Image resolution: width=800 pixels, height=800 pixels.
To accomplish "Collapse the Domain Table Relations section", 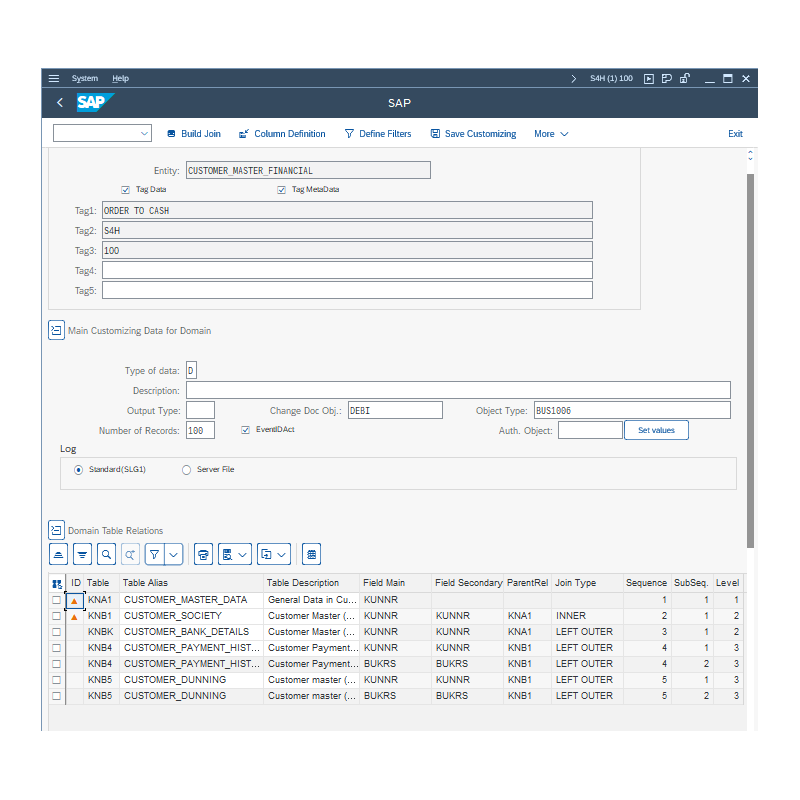I will [x=57, y=530].
